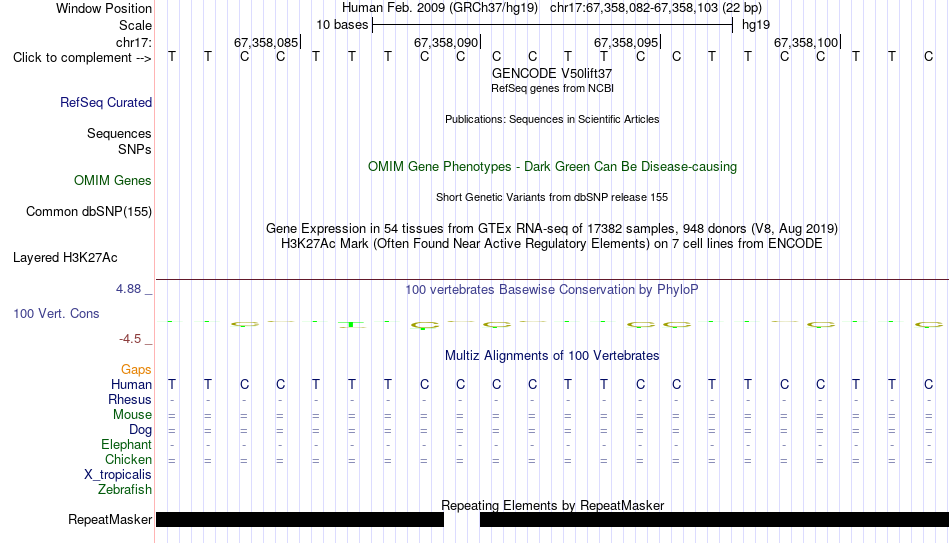Select the Chicken alignment row label
Image resolution: width=950 pixels, height=543 pixels.
click(128, 459)
